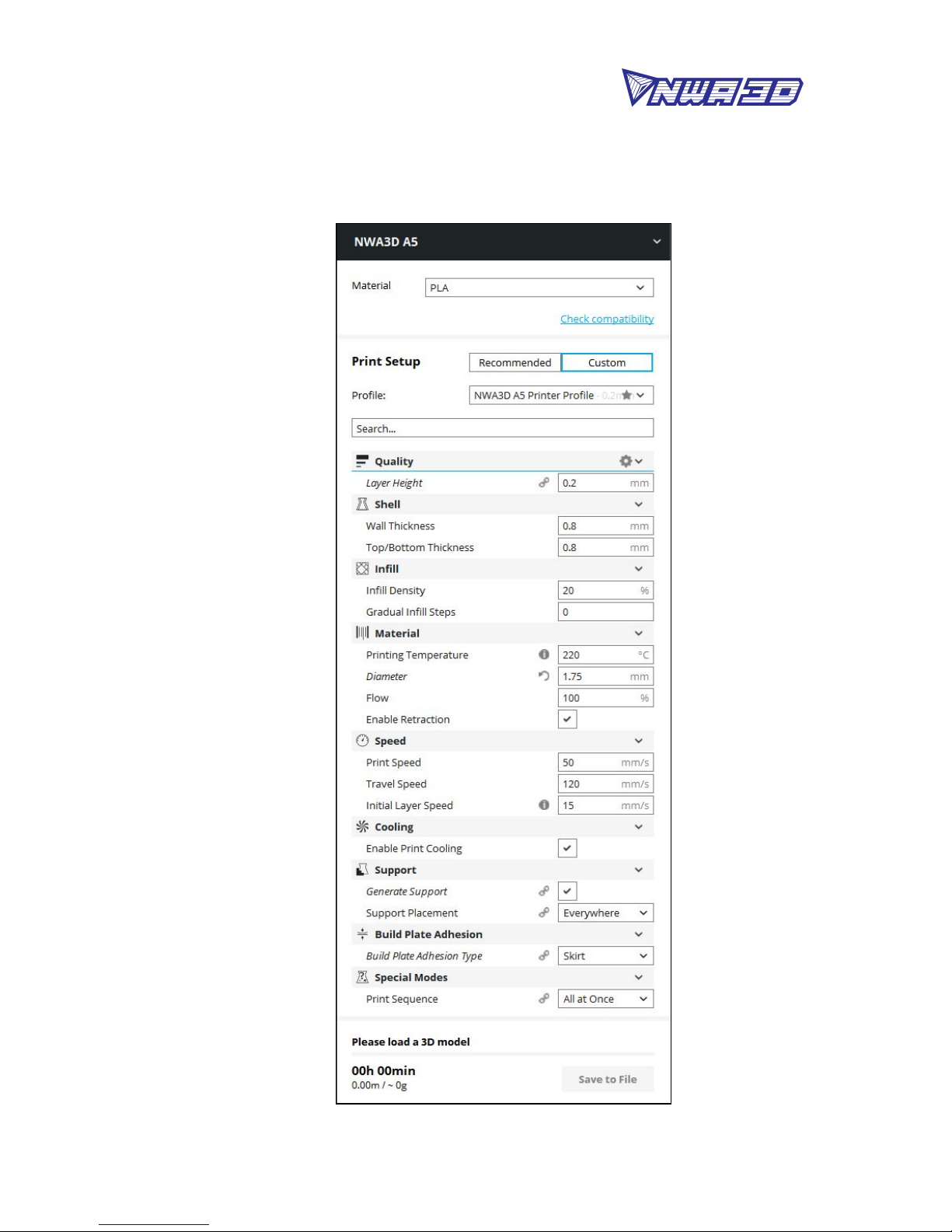Toggle the Enable Retraction checkbox

[567, 719]
